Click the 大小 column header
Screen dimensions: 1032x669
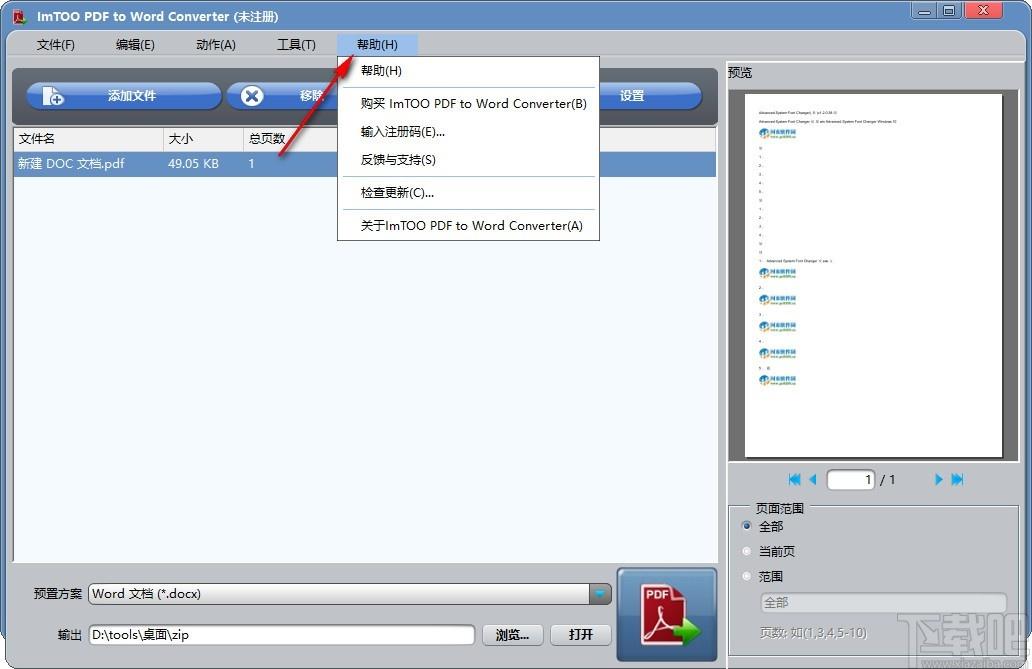pos(203,139)
